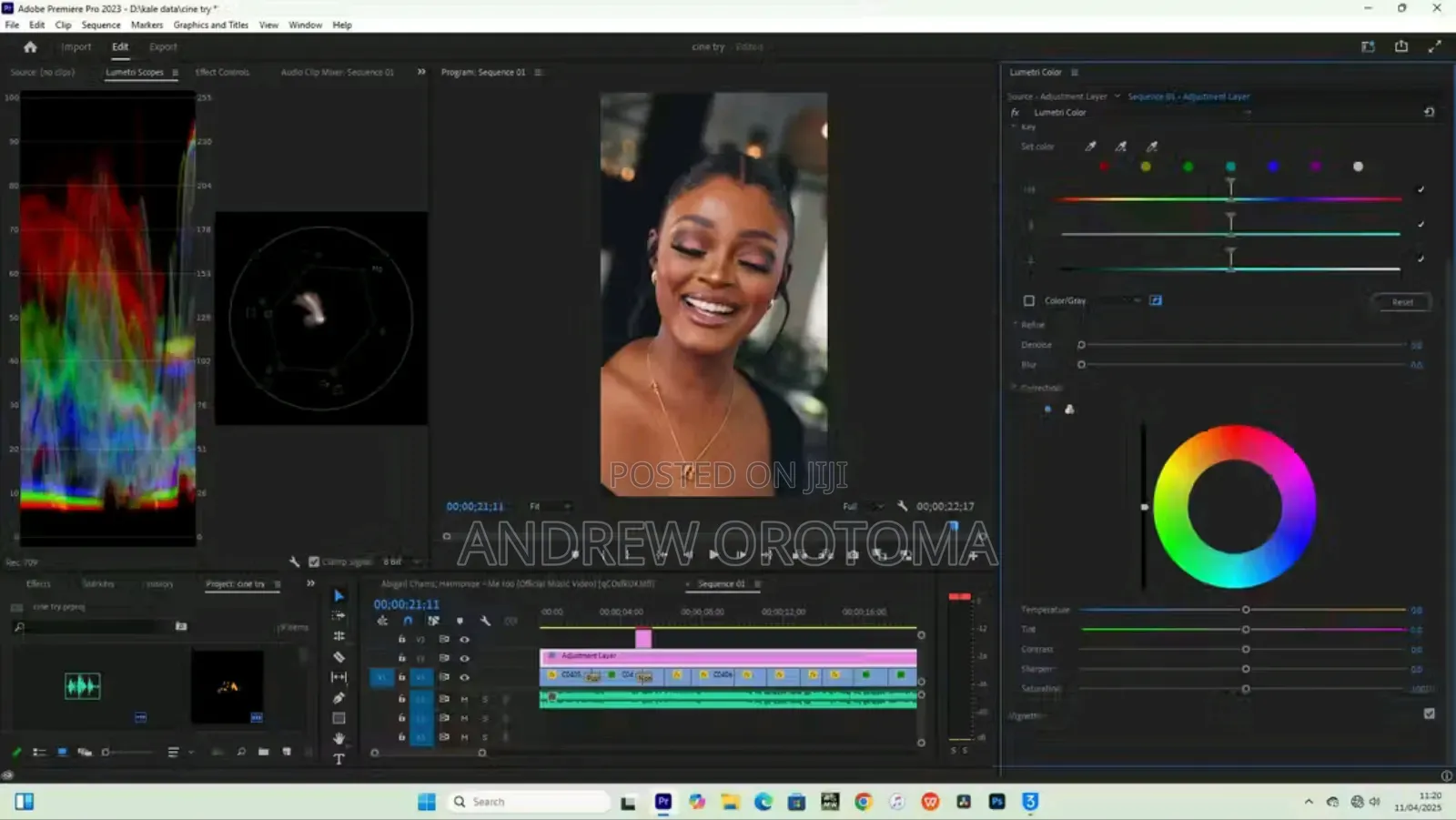Image resolution: width=1456 pixels, height=820 pixels.
Task: Select the cyan color swatch in Key
Action: pos(1230,167)
